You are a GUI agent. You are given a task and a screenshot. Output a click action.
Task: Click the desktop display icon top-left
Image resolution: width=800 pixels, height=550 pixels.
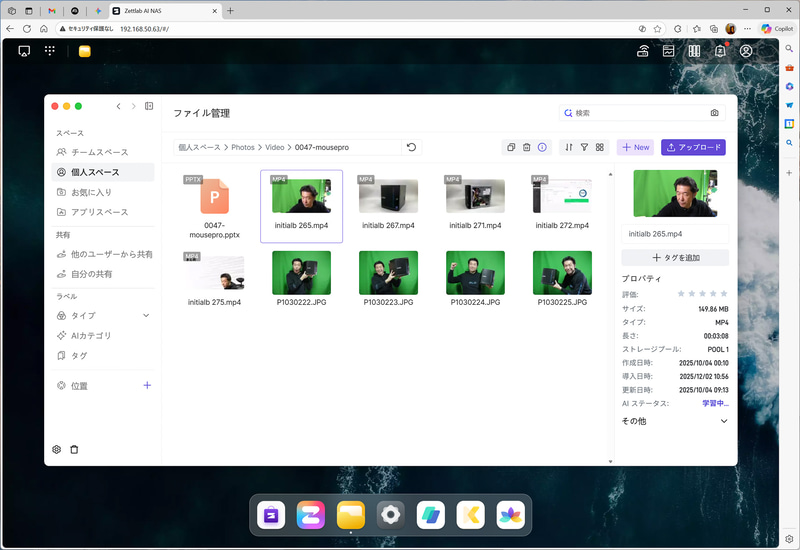(x=24, y=51)
